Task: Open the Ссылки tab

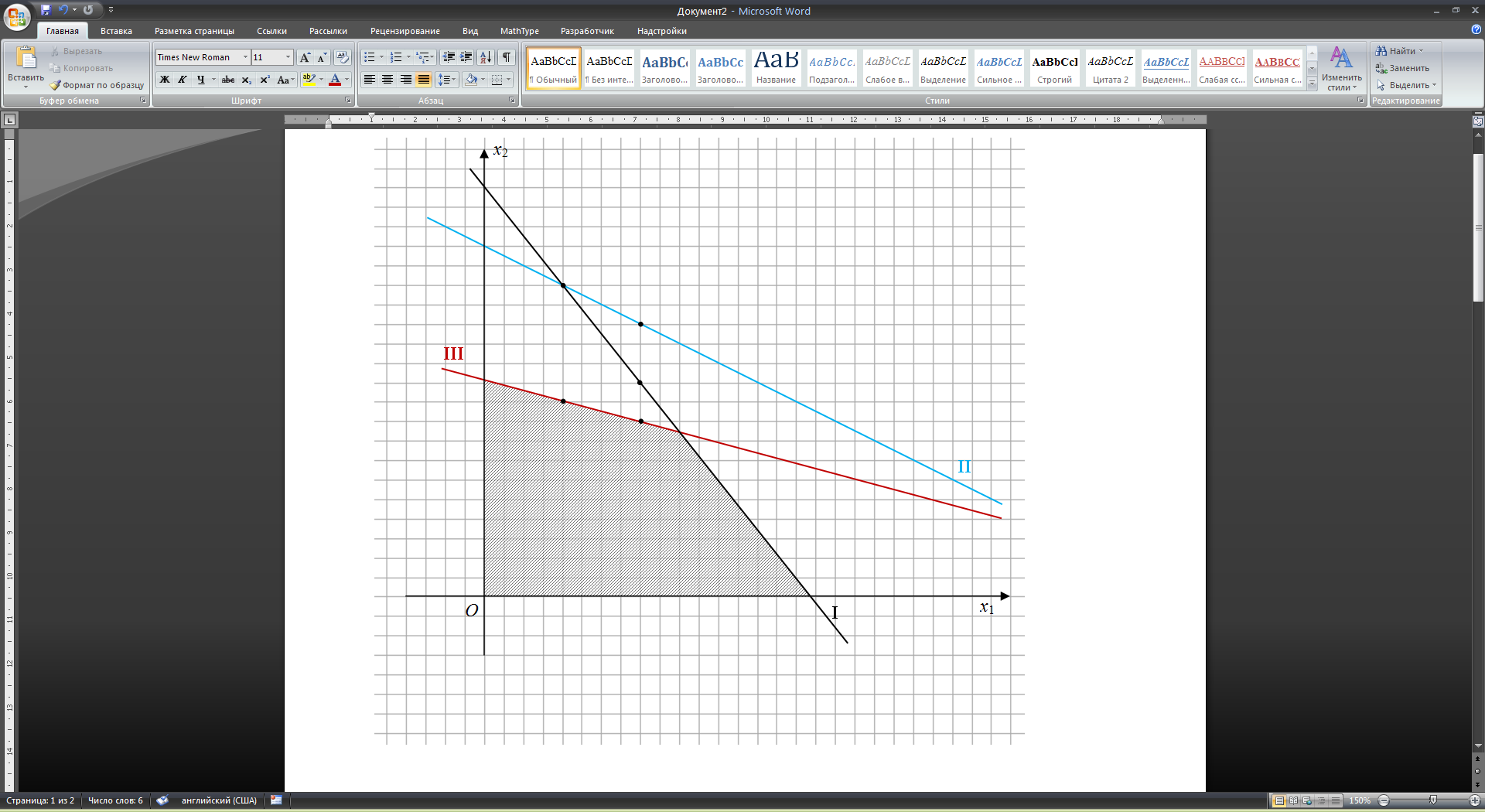Action: click(x=271, y=31)
